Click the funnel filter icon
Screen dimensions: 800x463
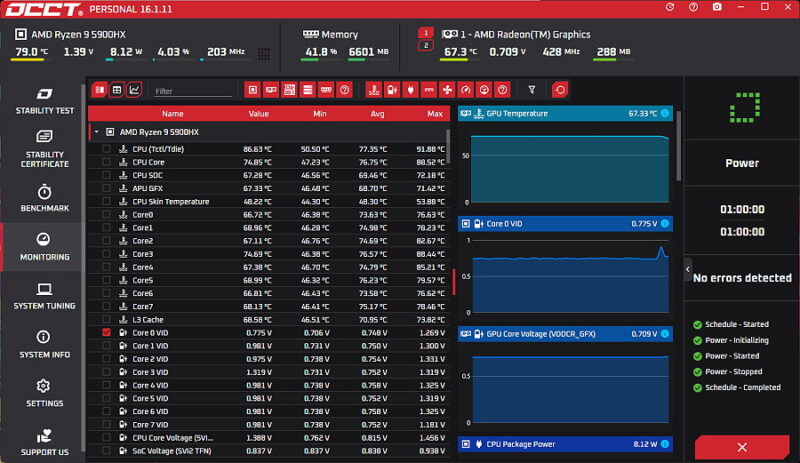(532, 90)
